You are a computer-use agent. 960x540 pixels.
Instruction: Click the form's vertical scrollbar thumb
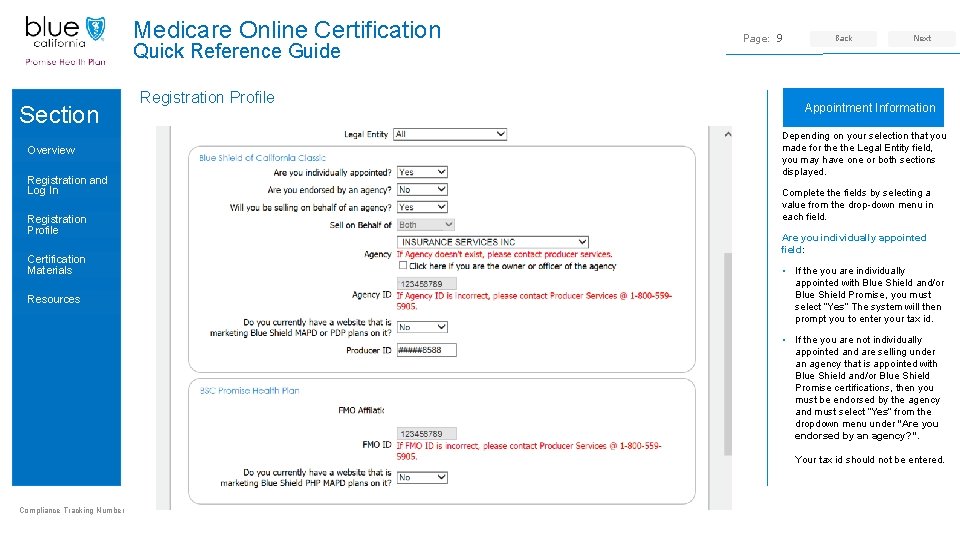pos(728,354)
